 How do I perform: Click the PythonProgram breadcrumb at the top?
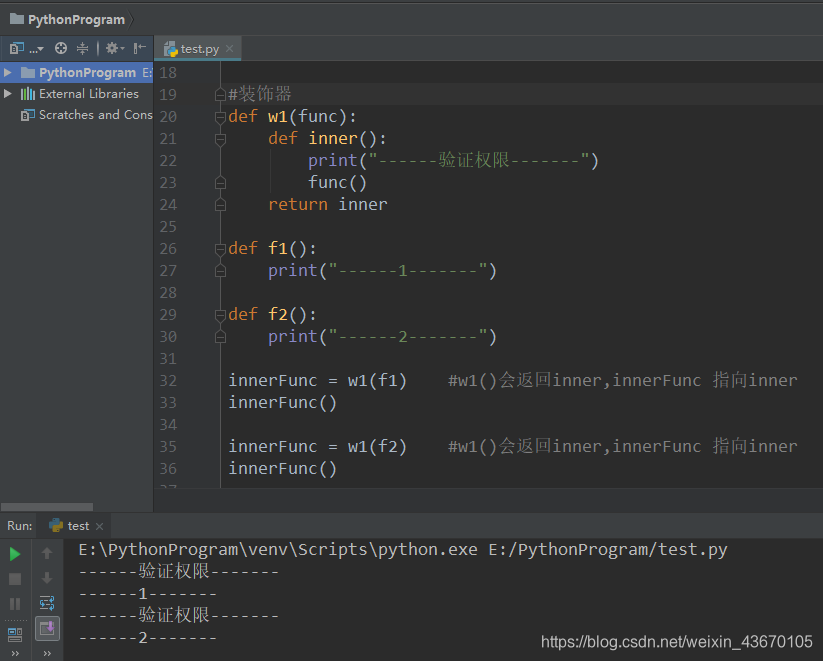point(68,20)
